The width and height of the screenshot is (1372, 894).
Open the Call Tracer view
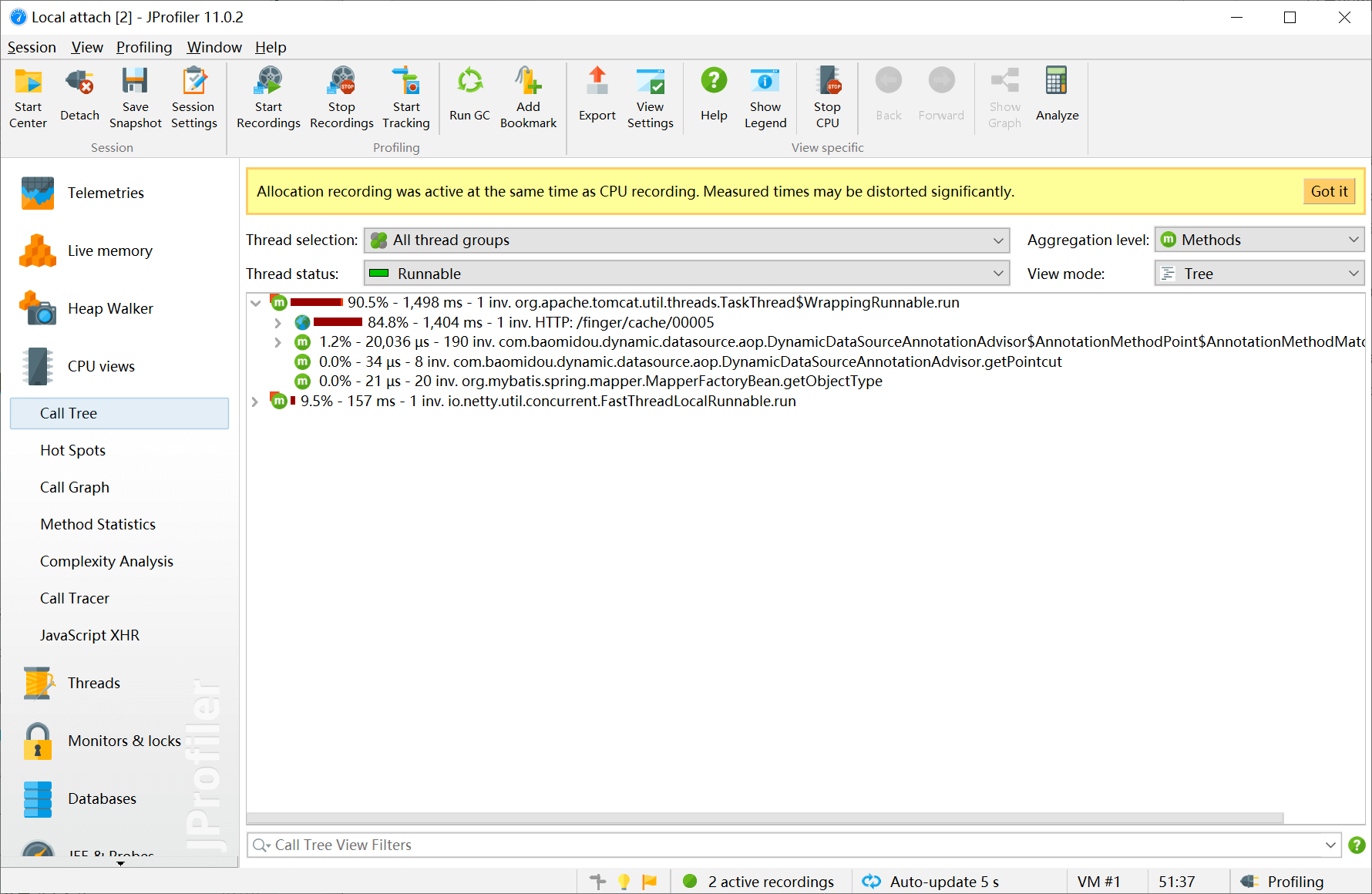(119, 599)
